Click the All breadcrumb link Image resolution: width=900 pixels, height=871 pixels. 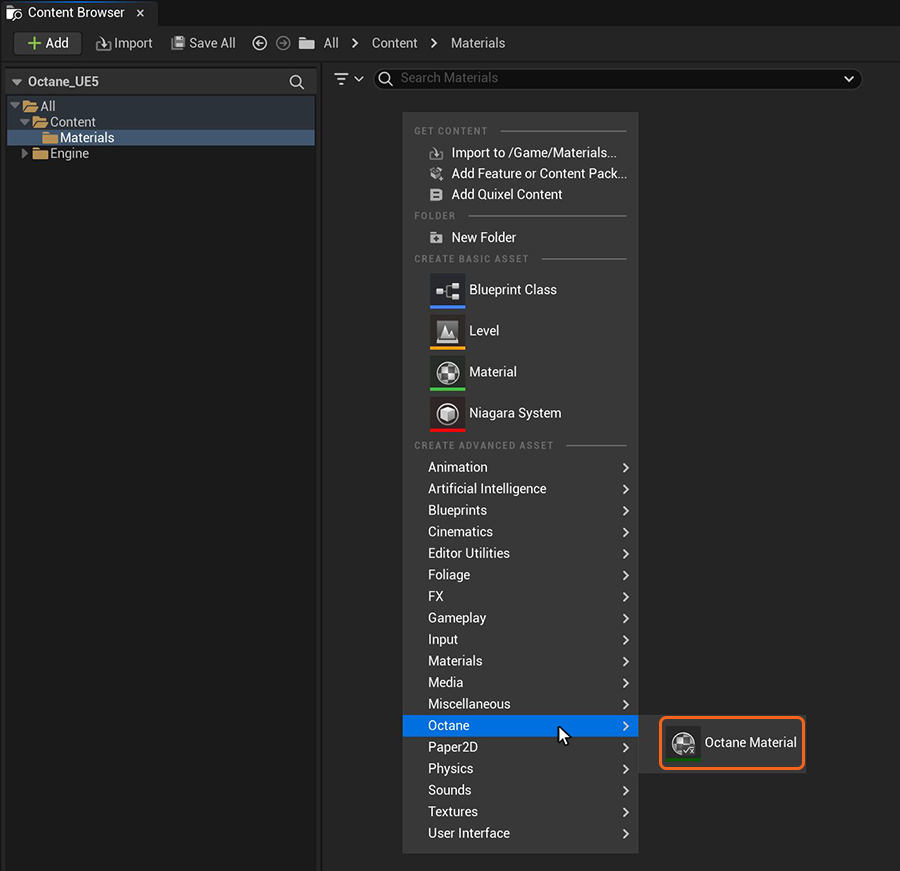coord(331,43)
